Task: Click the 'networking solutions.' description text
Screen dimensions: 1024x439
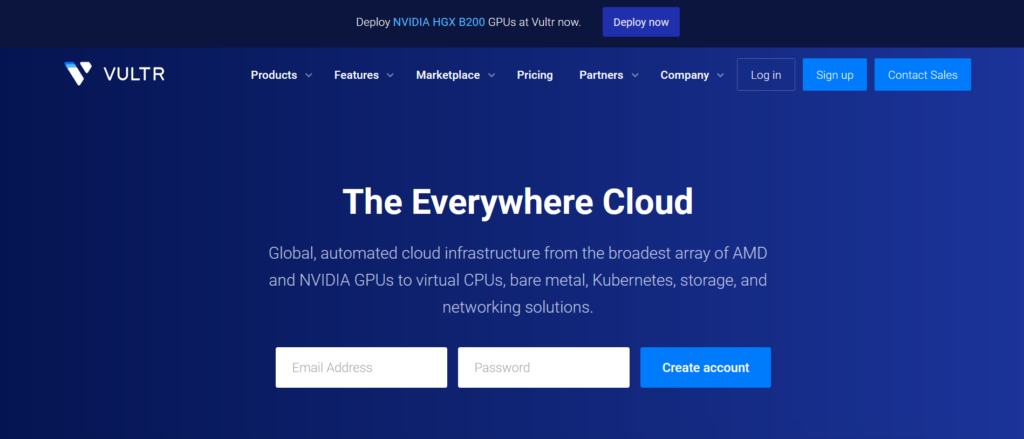Action: pos(517,307)
